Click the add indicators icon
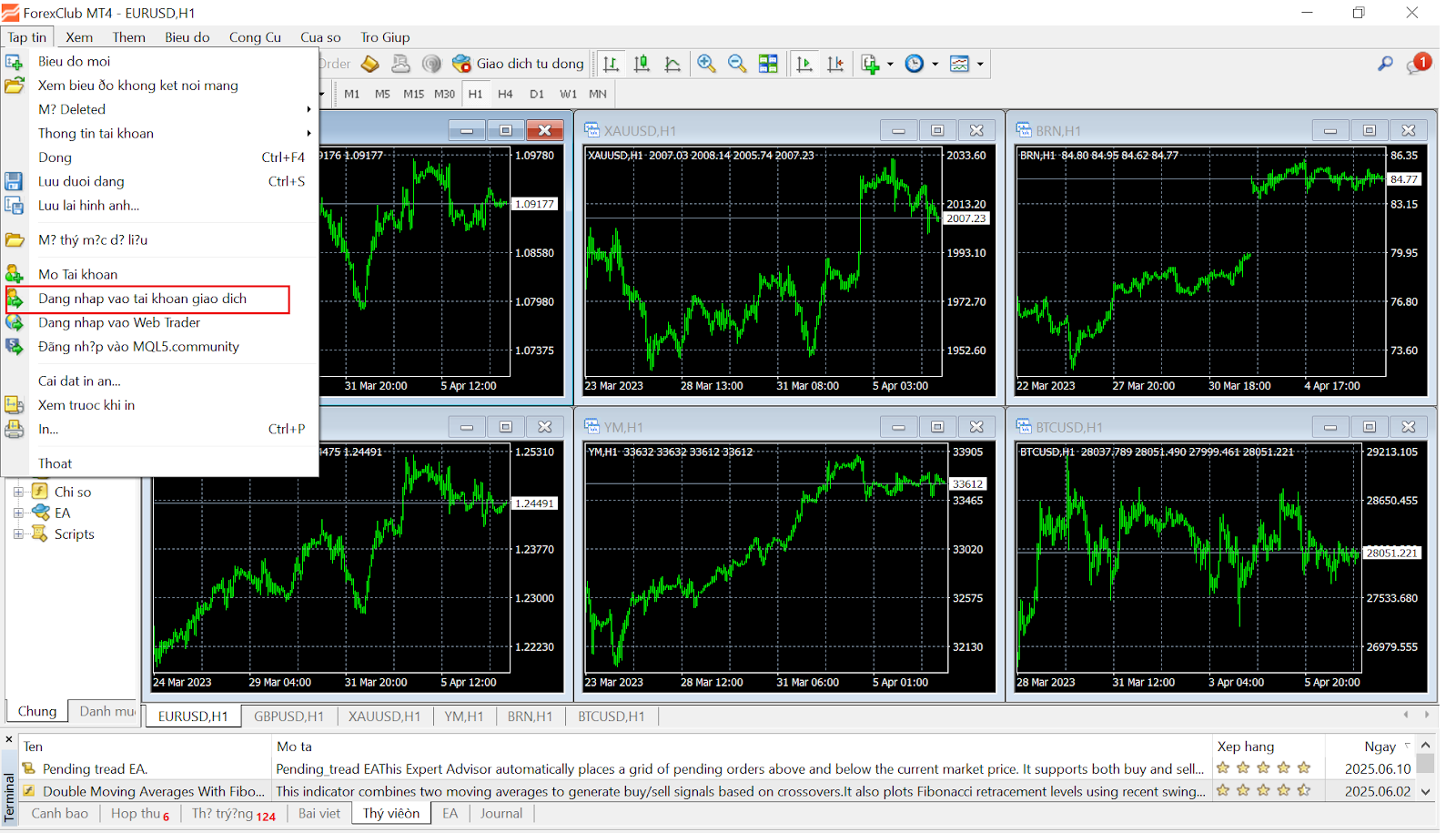This screenshot has height=833, width=1456. (870, 64)
